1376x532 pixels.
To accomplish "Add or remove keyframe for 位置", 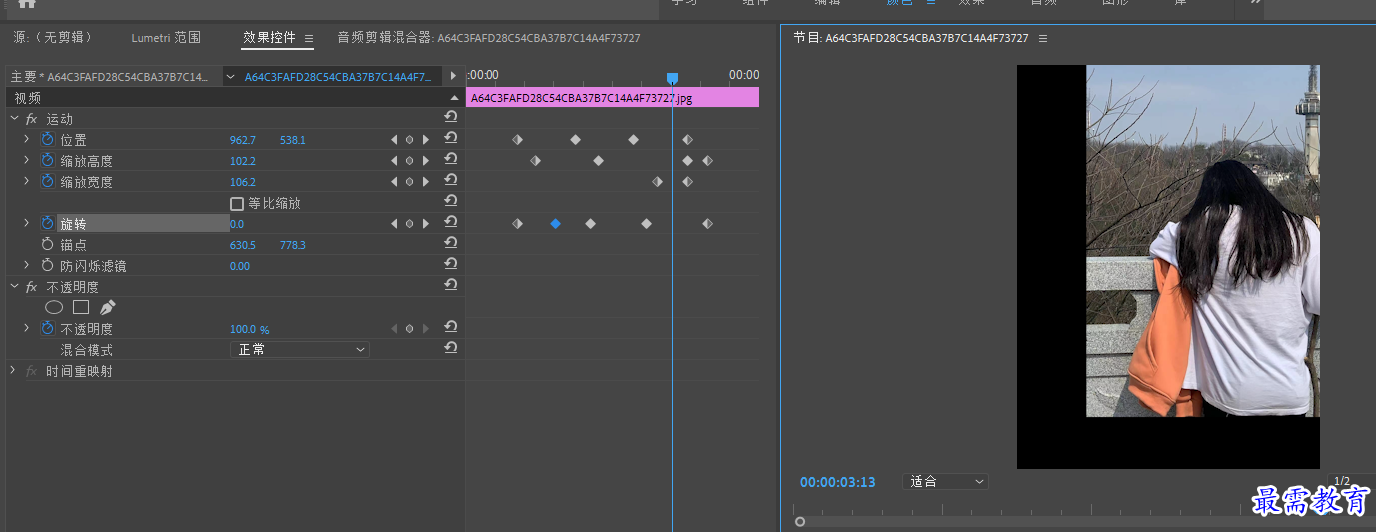I will tap(409, 140).
